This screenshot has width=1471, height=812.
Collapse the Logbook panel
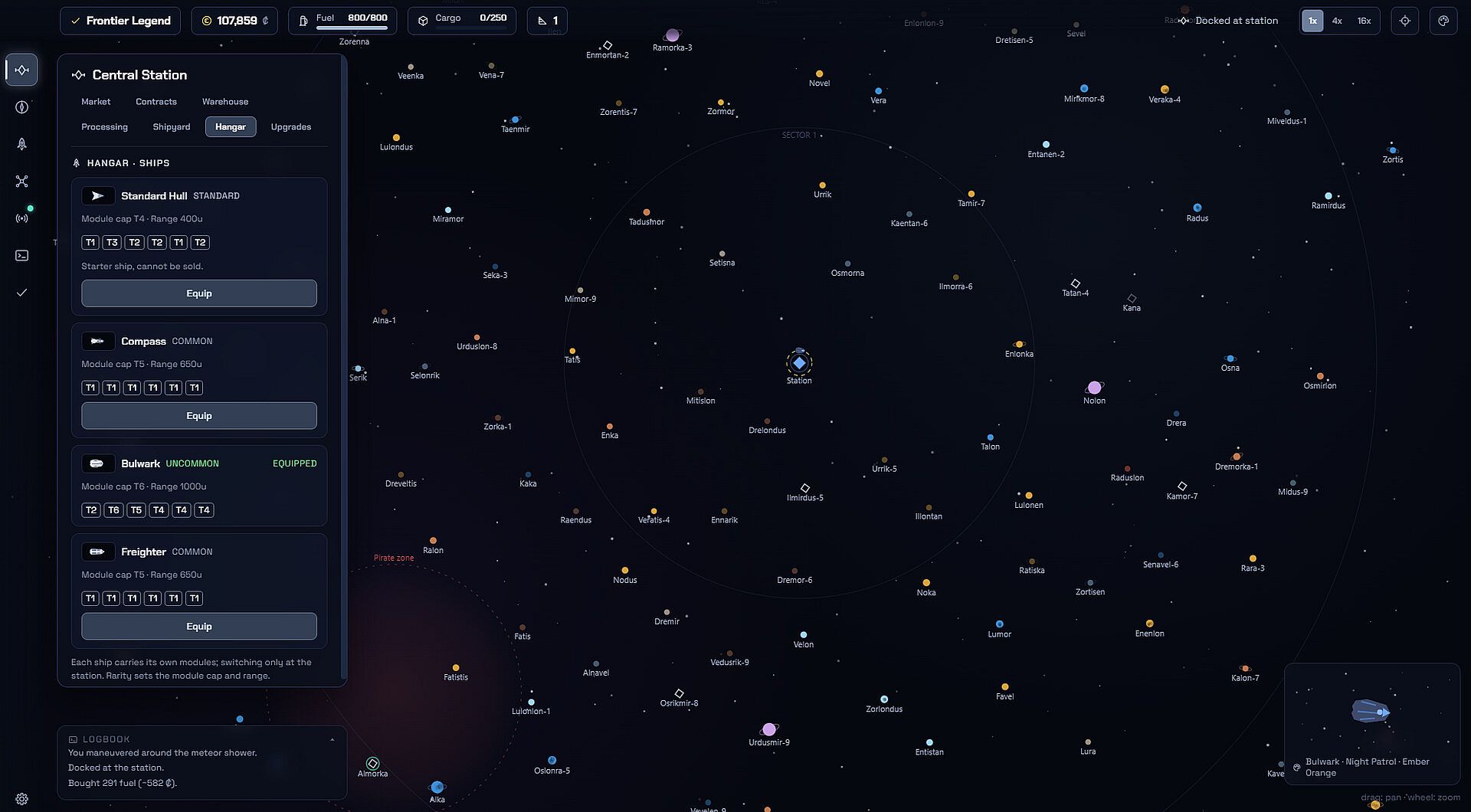[332, 739]
